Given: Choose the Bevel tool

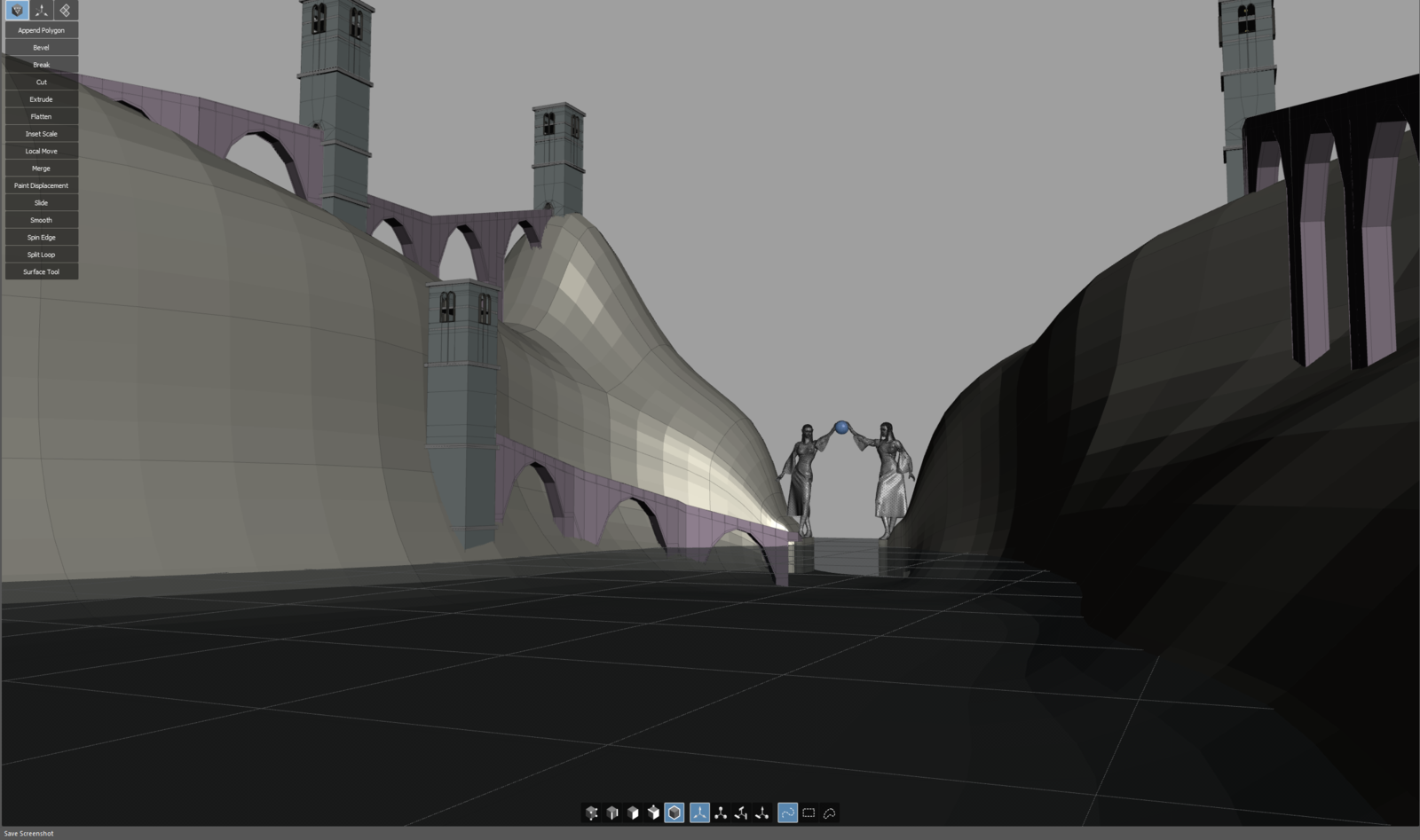Looking at the screenshot, I should click(x=42, y=48).
